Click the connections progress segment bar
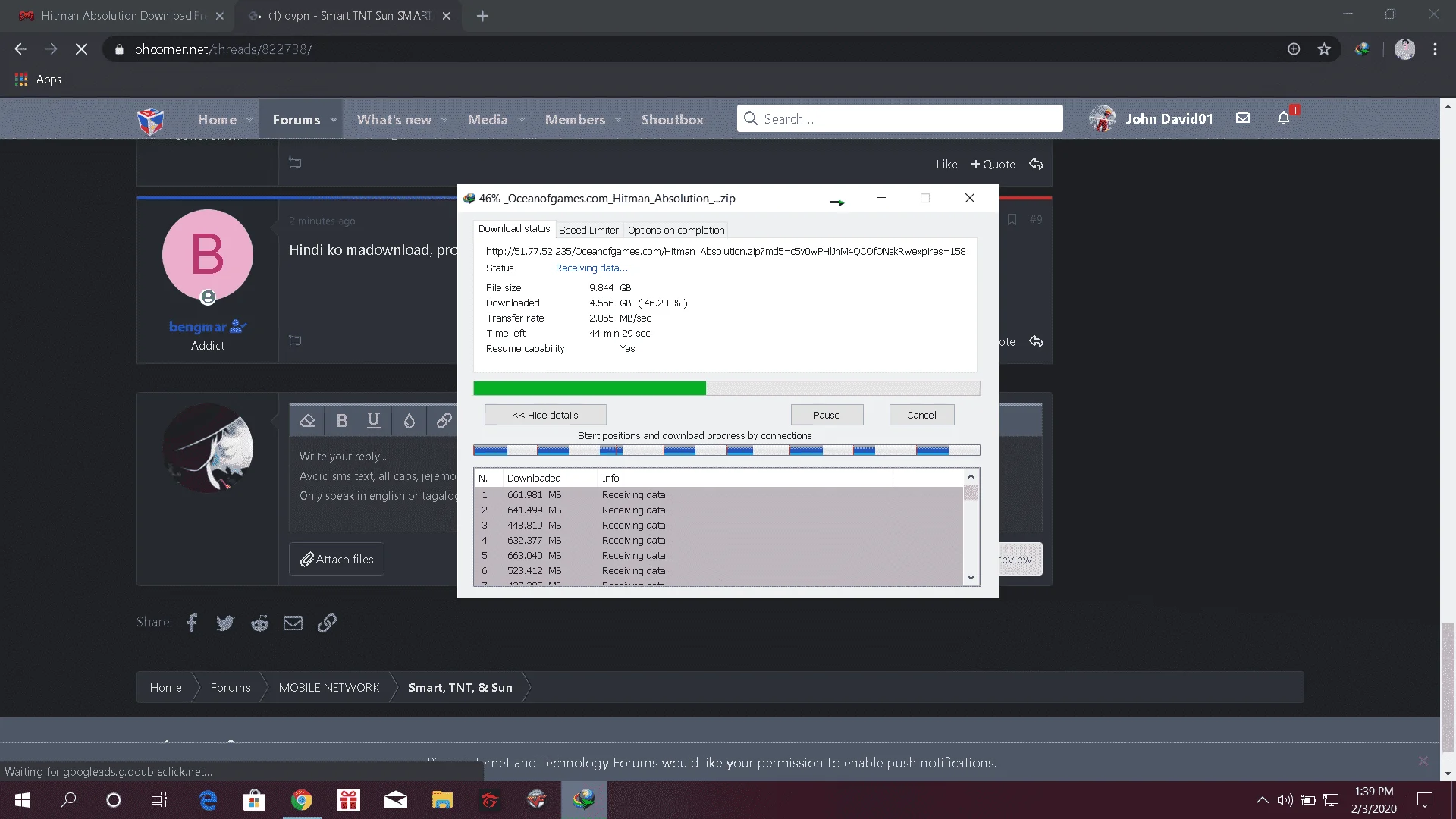 [726, 450]
